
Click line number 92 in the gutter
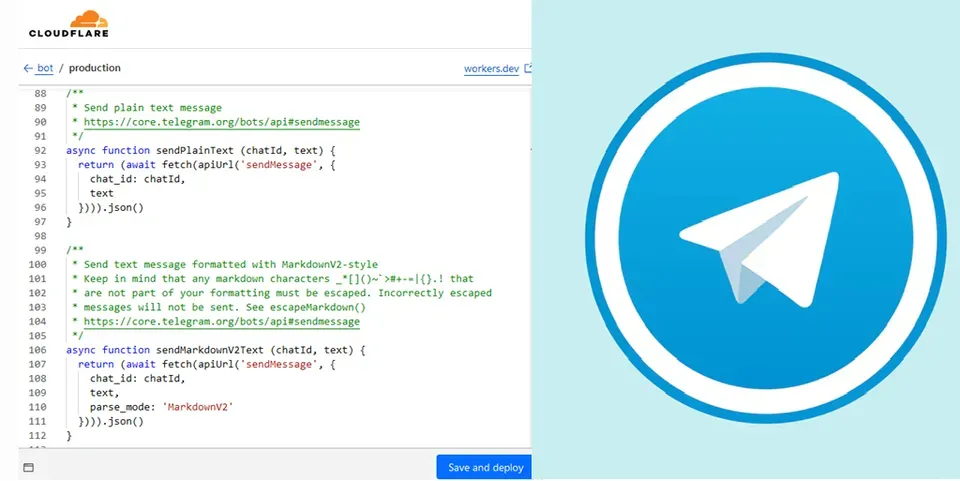click(x=38, y=151)
